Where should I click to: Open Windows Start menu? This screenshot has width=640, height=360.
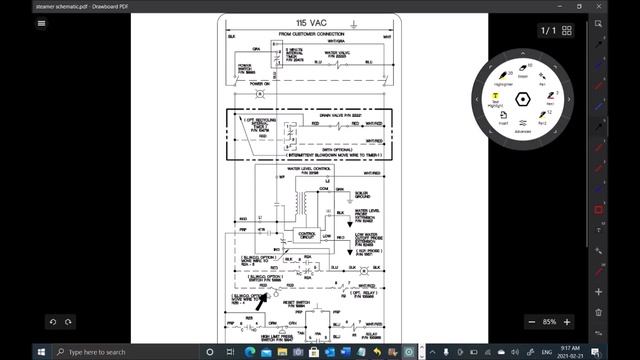tap(41, 352)
